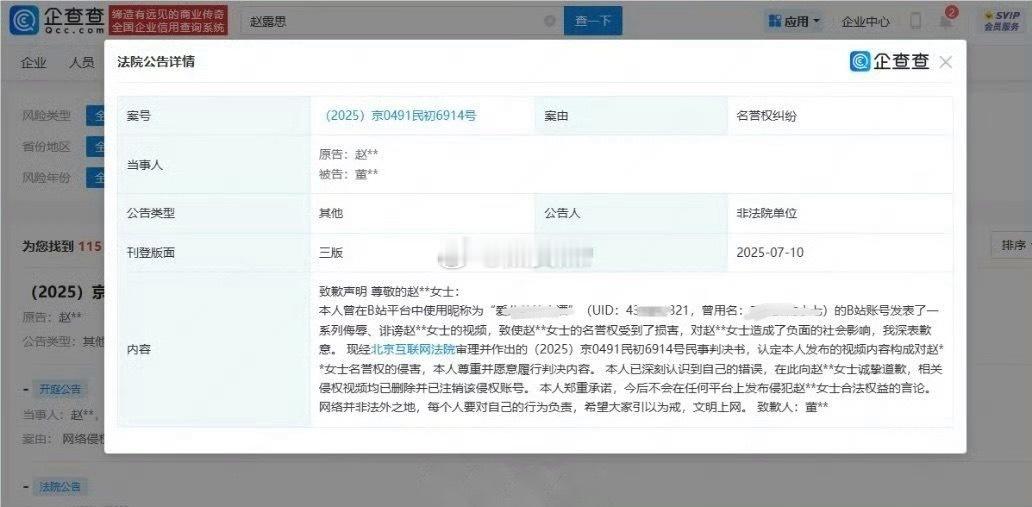The image size is (1032, 507).
Task: Open case number link (2025)京0491民初6914号
Action: [x=400, y=116]
